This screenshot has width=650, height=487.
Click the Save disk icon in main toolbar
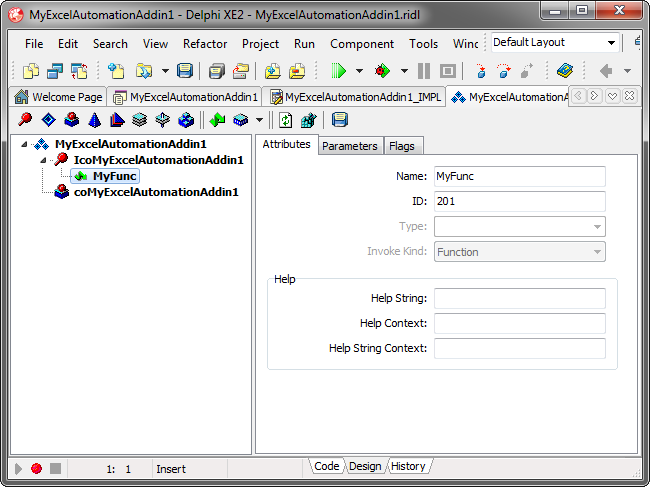pos(185,71)
